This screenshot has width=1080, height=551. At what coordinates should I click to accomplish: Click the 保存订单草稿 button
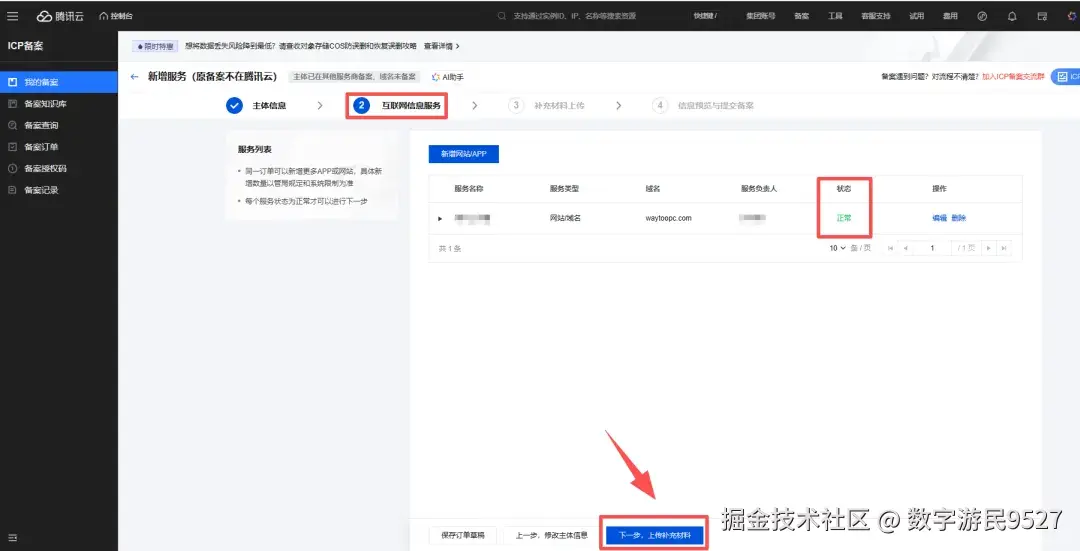tap(463, 535)
